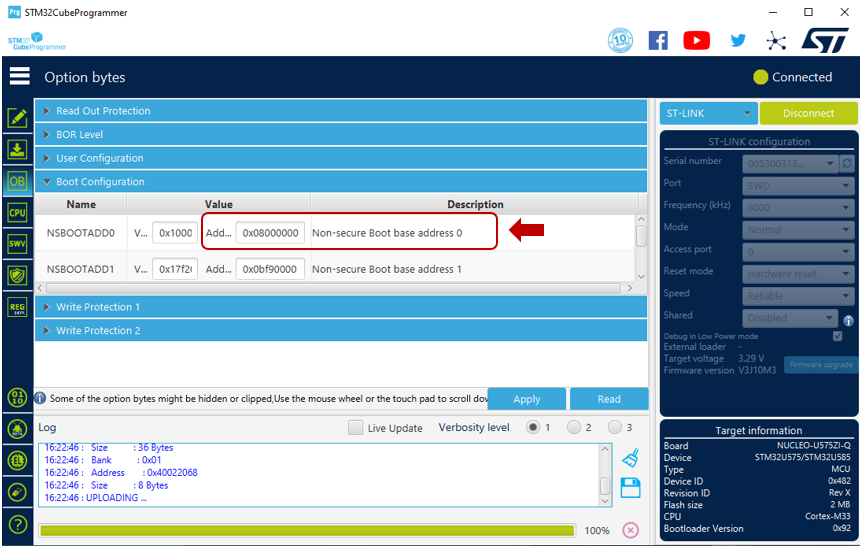
Task: Click the Disconnect button
Action: [x=808, y=113]
